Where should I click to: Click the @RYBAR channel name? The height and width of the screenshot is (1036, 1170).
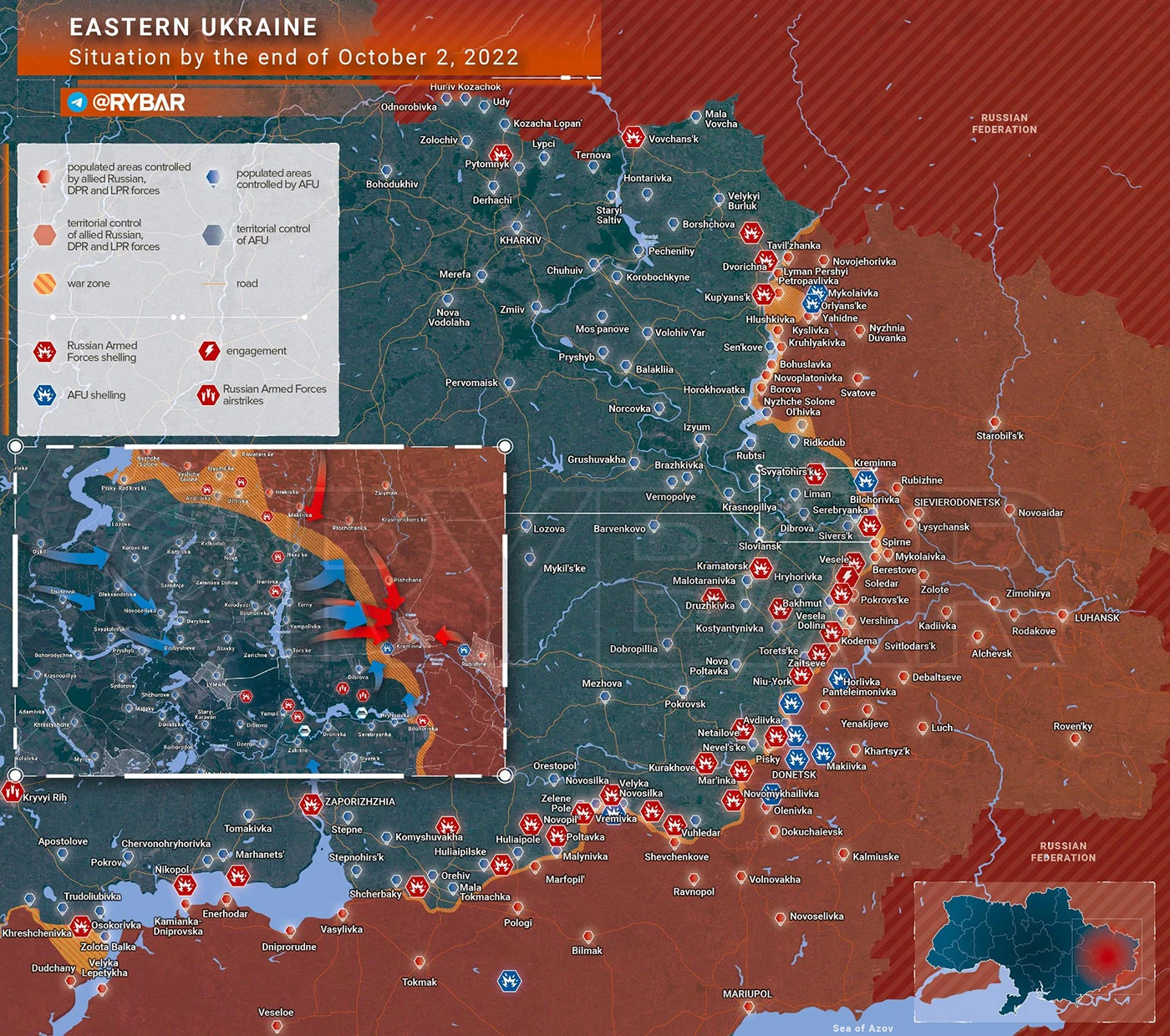pos(139,103)
